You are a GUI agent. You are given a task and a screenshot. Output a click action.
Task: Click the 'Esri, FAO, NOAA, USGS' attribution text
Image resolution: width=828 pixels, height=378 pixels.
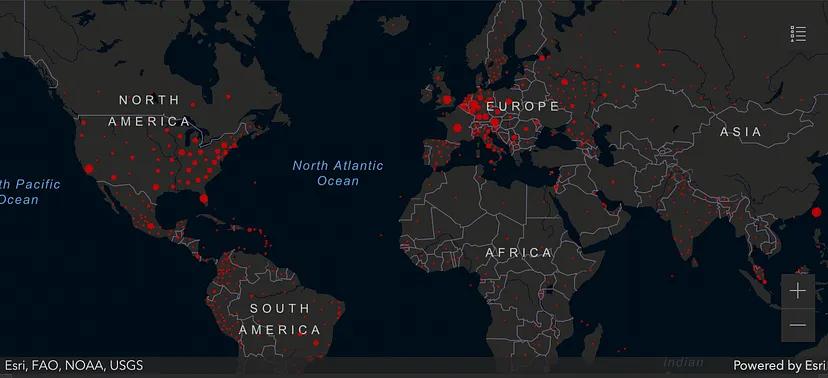(74, 365)
